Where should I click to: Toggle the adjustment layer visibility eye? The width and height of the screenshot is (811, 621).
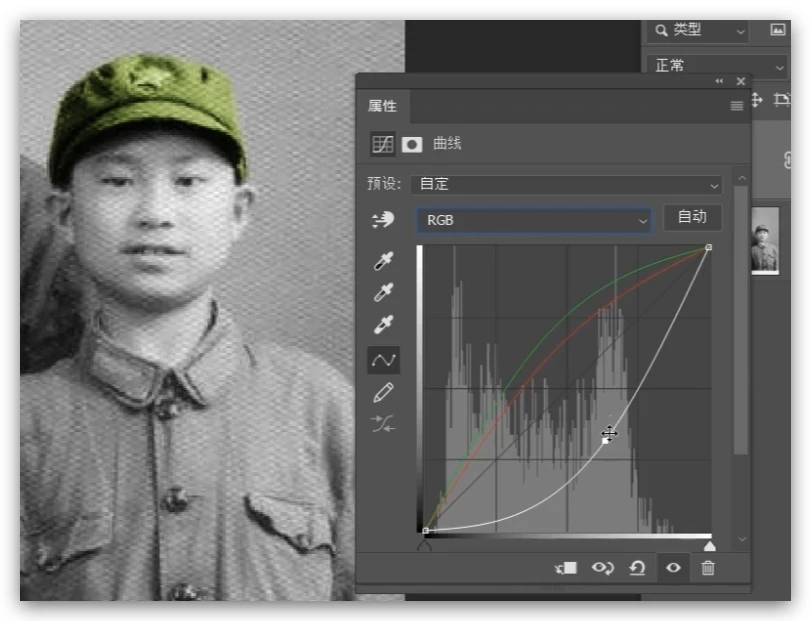pyautogui.click(x=673, y=568)
